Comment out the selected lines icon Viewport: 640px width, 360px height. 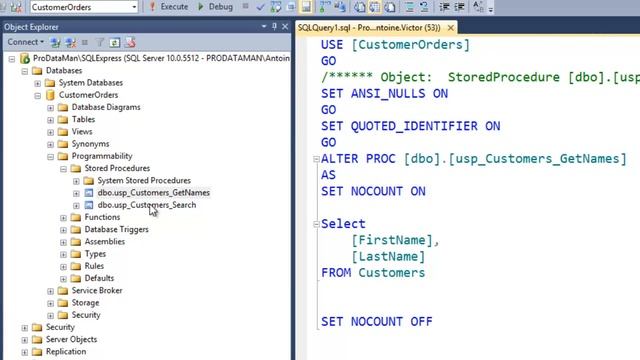pyautogui.click(x=409, y=7)
